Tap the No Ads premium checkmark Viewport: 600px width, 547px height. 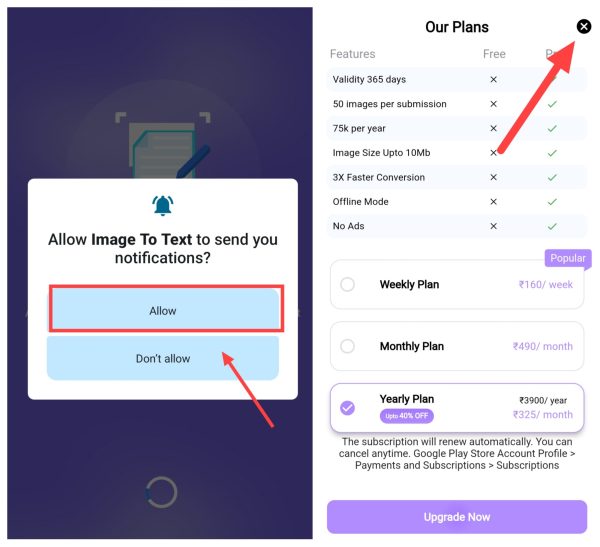click(552, 226)
